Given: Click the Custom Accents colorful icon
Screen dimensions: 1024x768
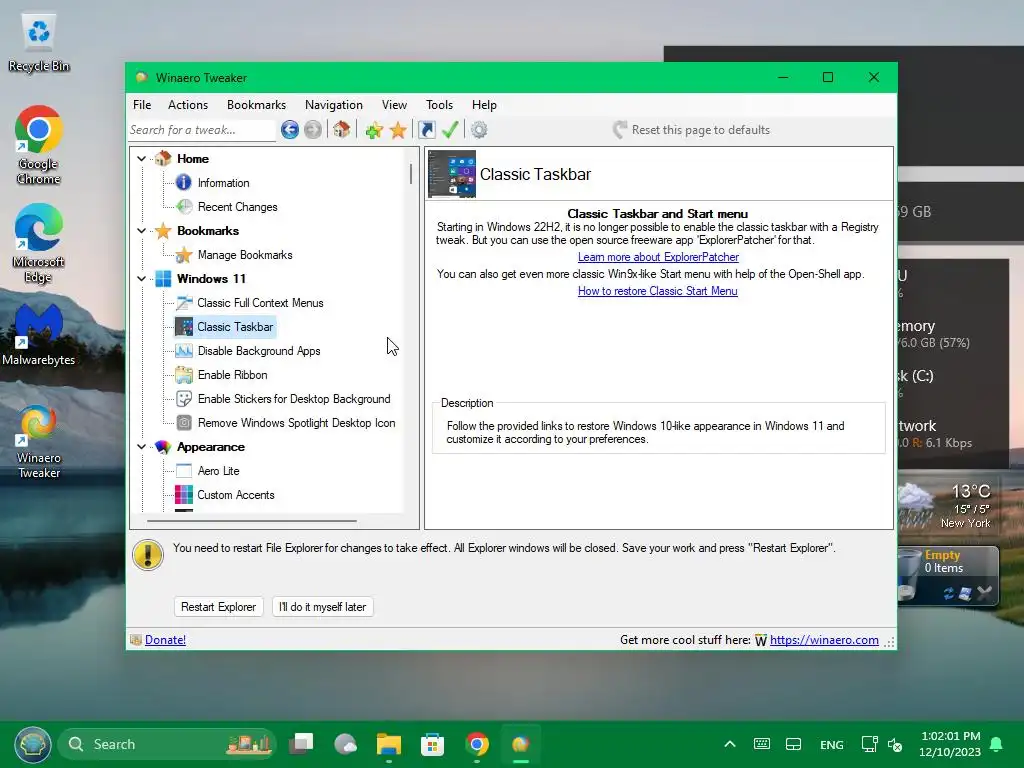Looking at the screenshot, I should point(184,494).
